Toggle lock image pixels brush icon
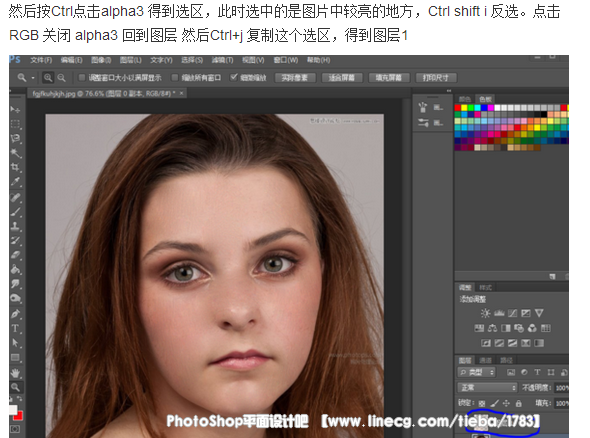 pyautogui.click(x=494, y=403)
